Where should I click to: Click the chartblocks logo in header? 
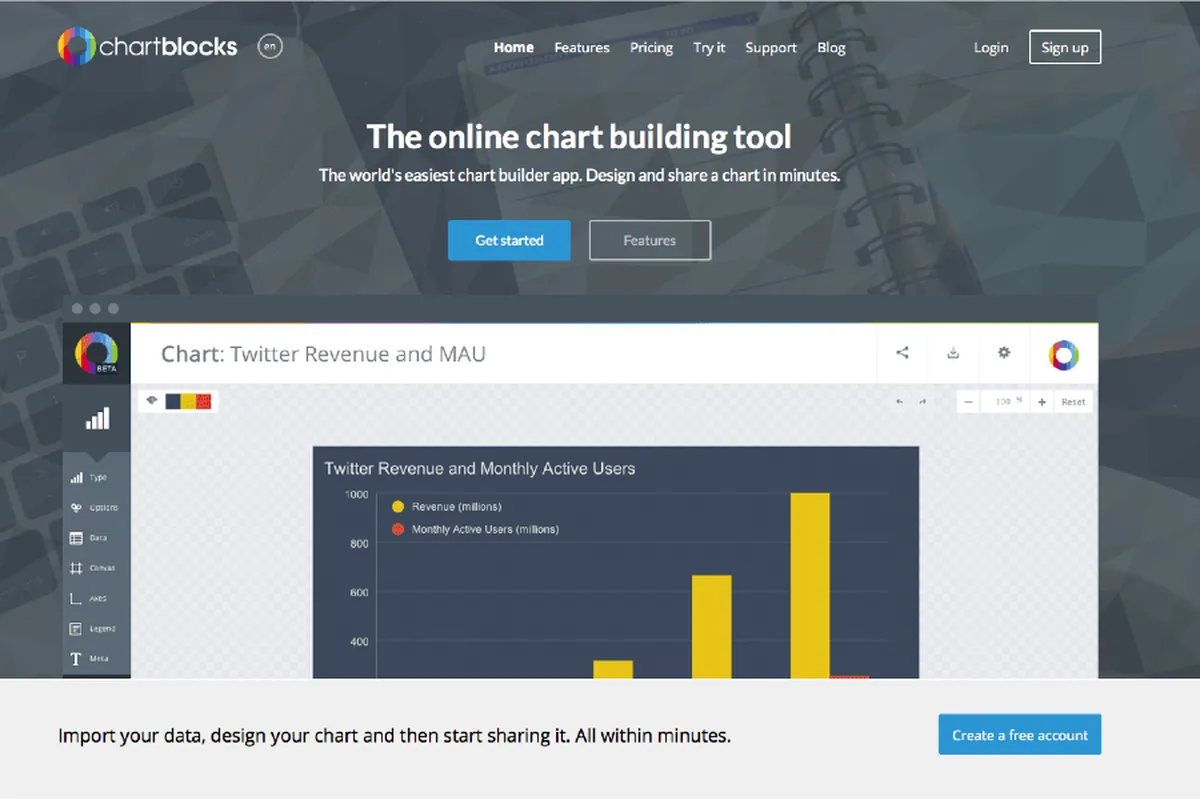[147, 46]
